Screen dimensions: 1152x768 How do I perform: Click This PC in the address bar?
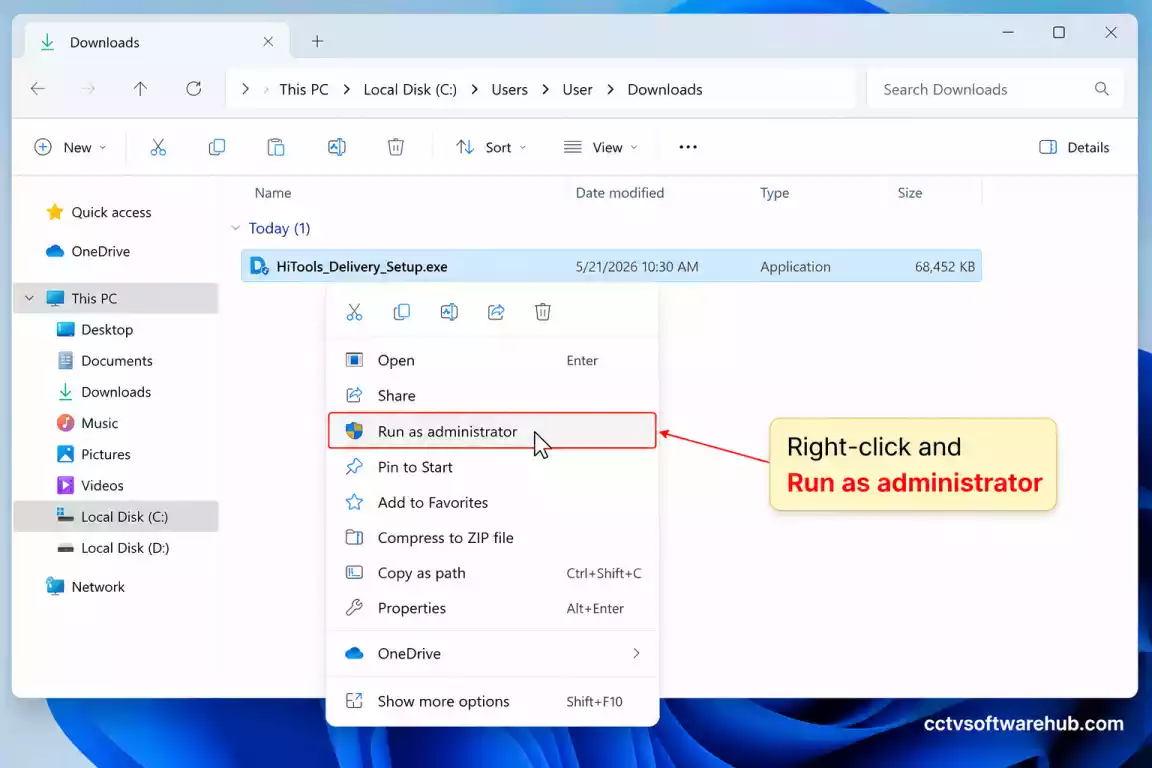click(303, 90)
